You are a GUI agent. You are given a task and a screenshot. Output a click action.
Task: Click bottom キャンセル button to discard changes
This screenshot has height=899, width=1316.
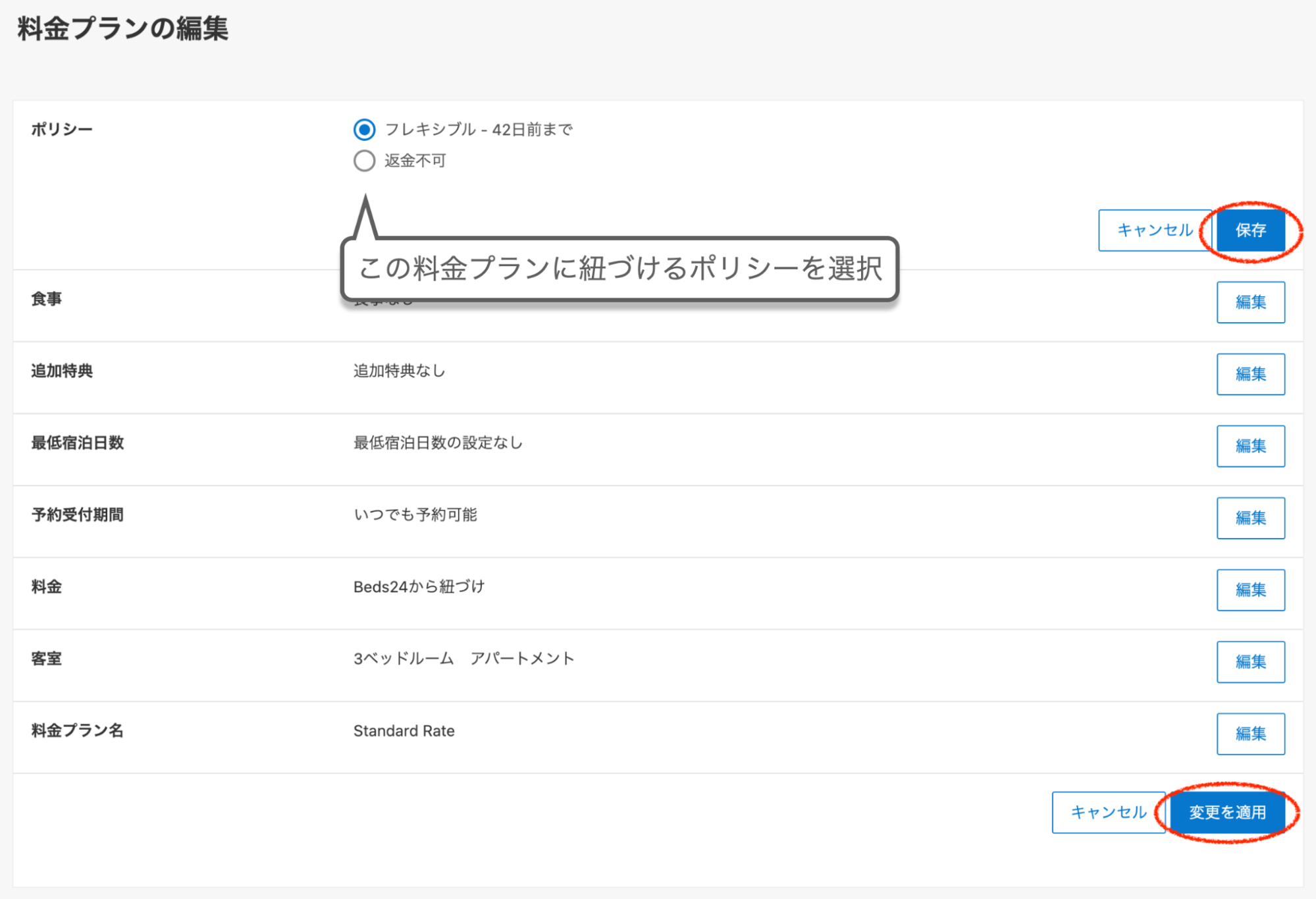pos(1108,812)
